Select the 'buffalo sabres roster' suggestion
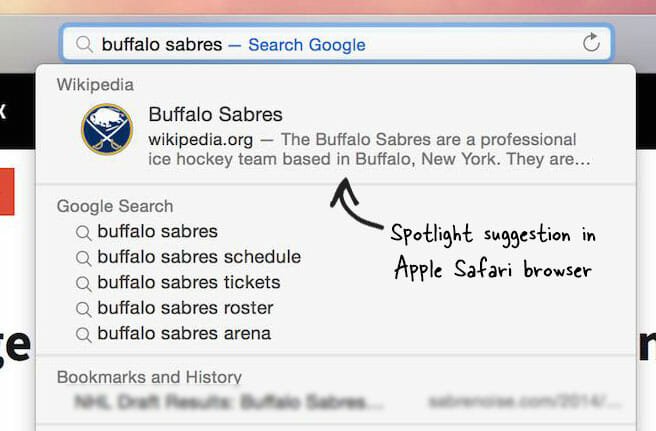656x431 pixels. pyautogui.click(x=185, y=308)
